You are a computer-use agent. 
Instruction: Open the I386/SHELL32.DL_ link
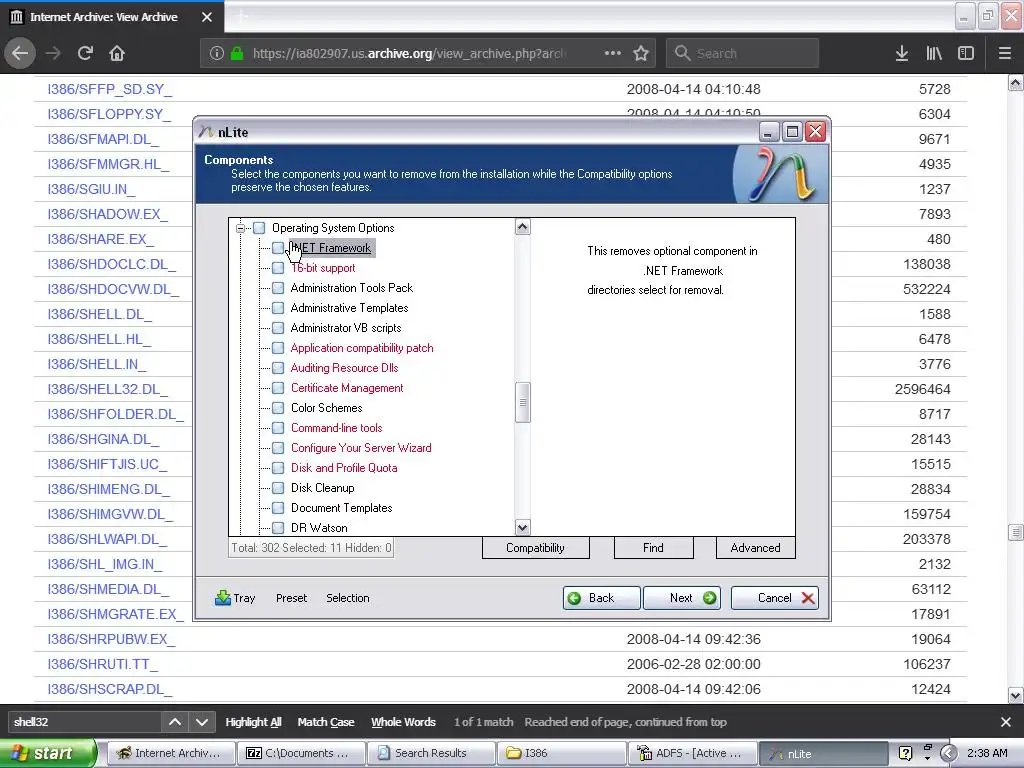tap(107, 389)
